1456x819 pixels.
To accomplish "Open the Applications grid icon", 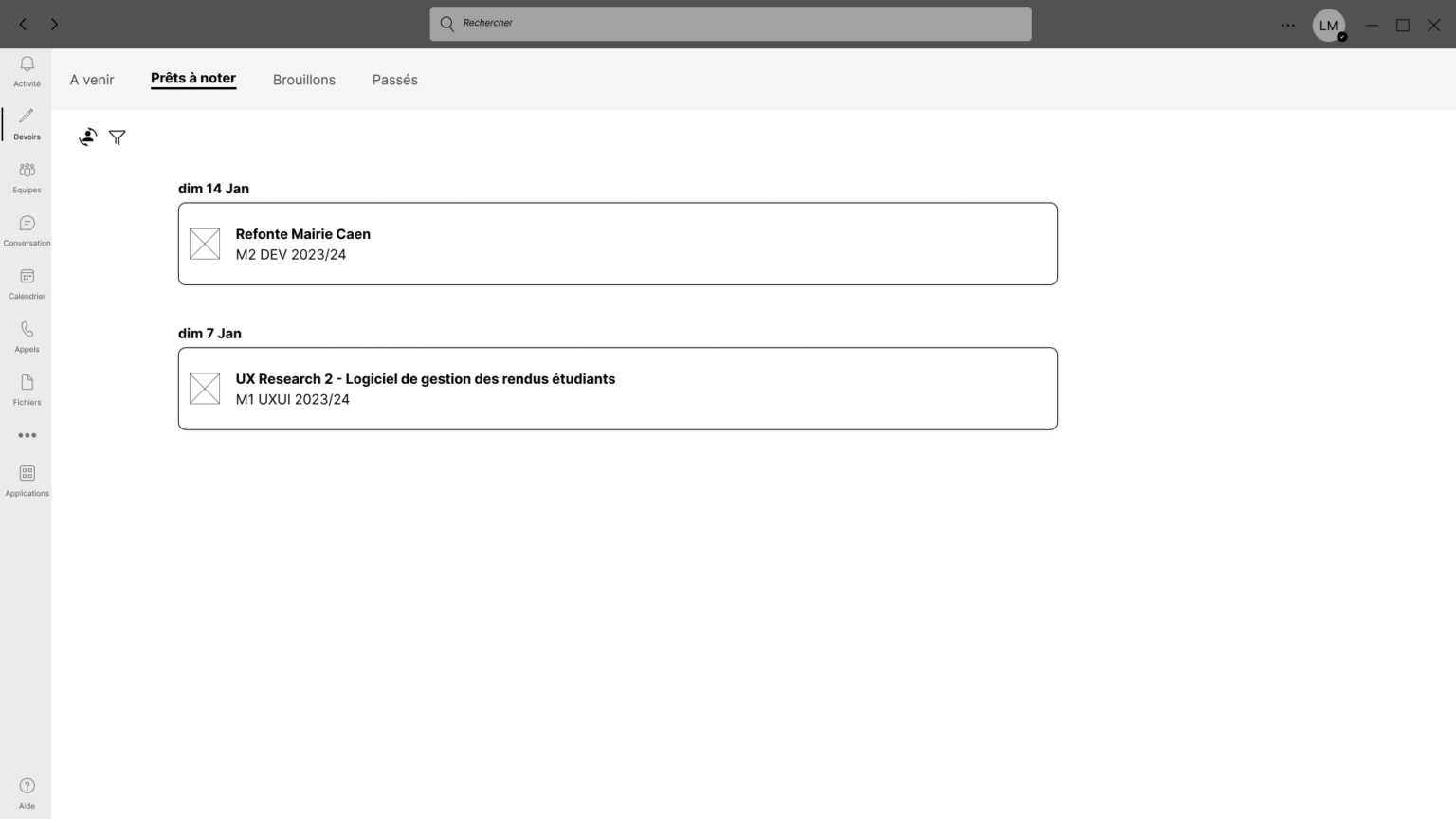I will click(27, 474).
